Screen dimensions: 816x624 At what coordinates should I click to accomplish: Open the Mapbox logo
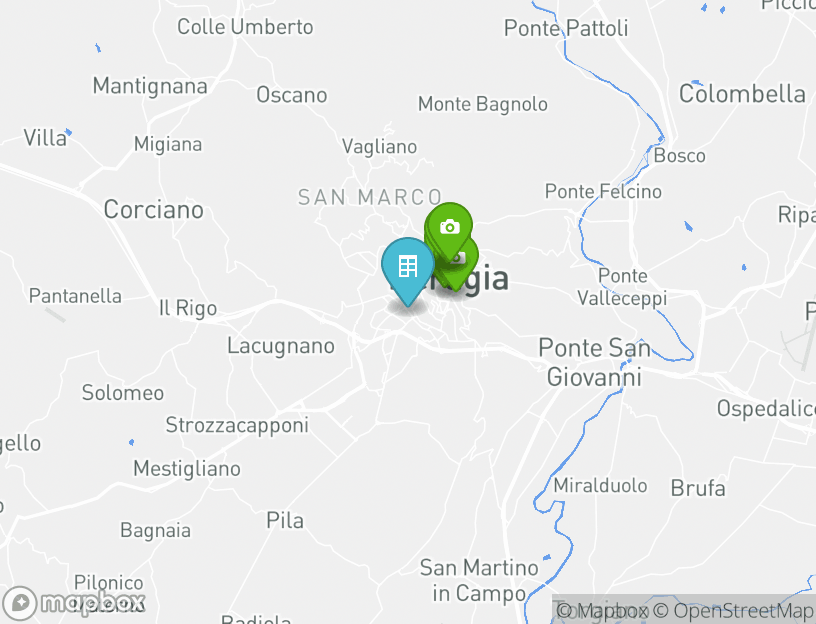[73, 602]
